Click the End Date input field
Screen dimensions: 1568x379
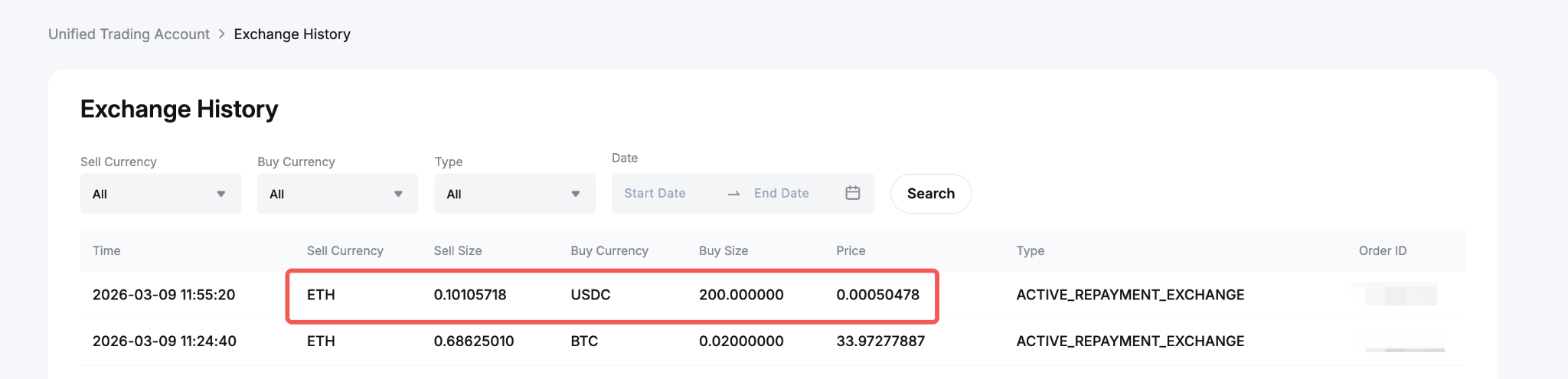click(x=781, y=194)
